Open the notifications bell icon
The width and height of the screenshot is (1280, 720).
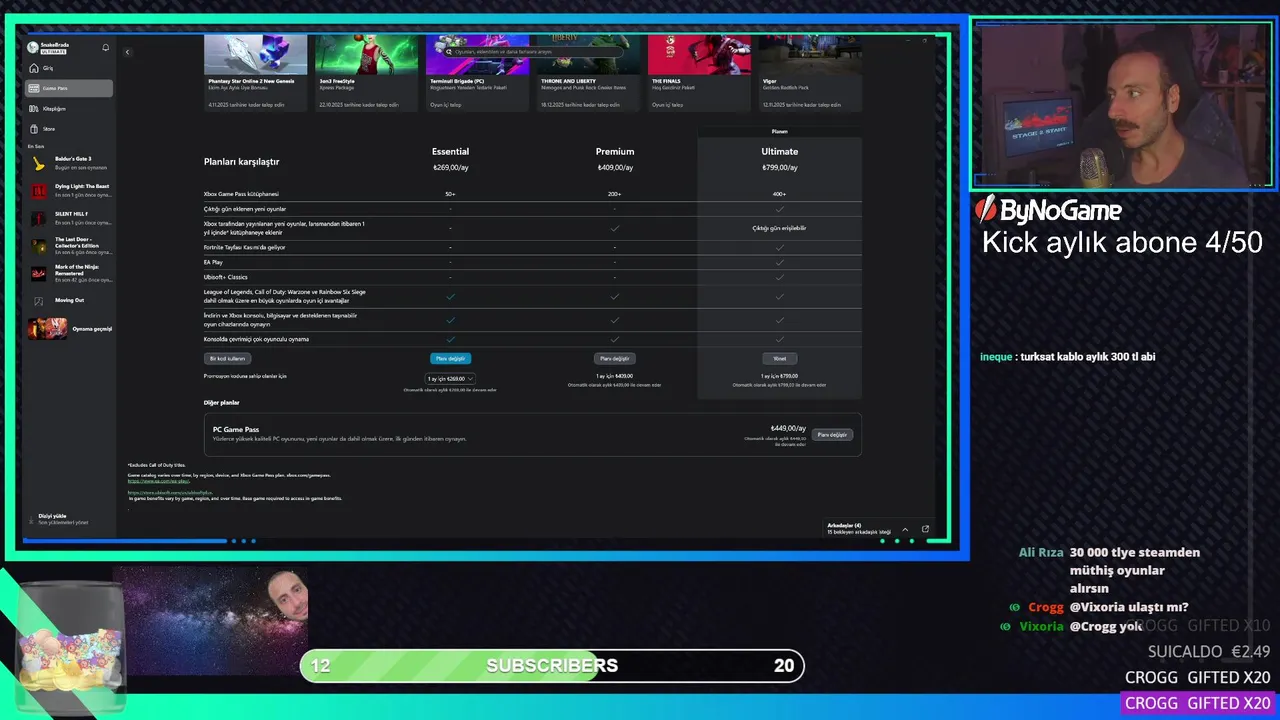pos(106,47)
